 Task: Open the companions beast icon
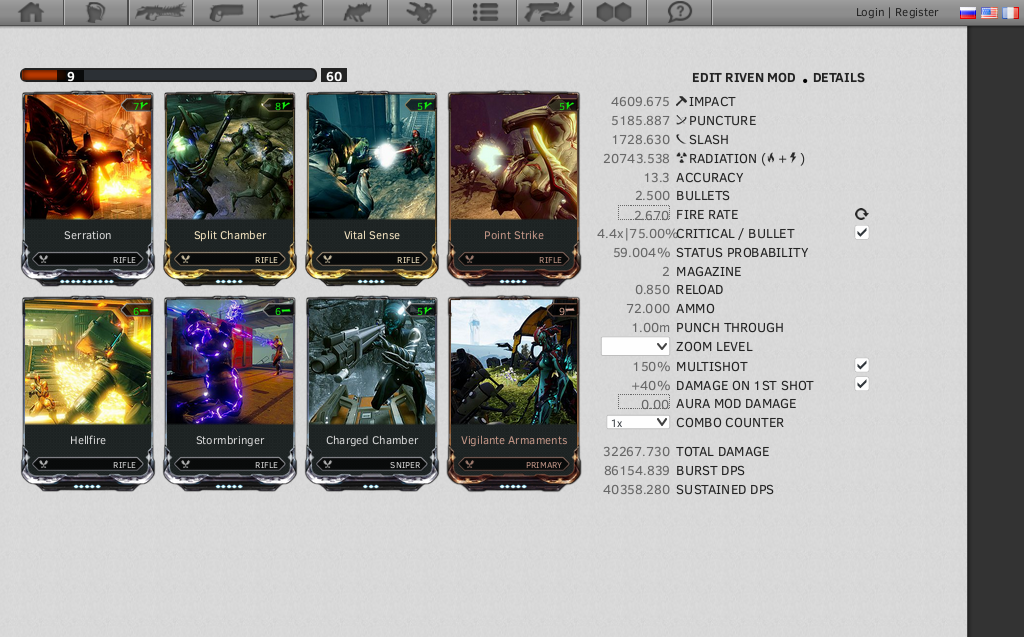click(x=356, y=12)
